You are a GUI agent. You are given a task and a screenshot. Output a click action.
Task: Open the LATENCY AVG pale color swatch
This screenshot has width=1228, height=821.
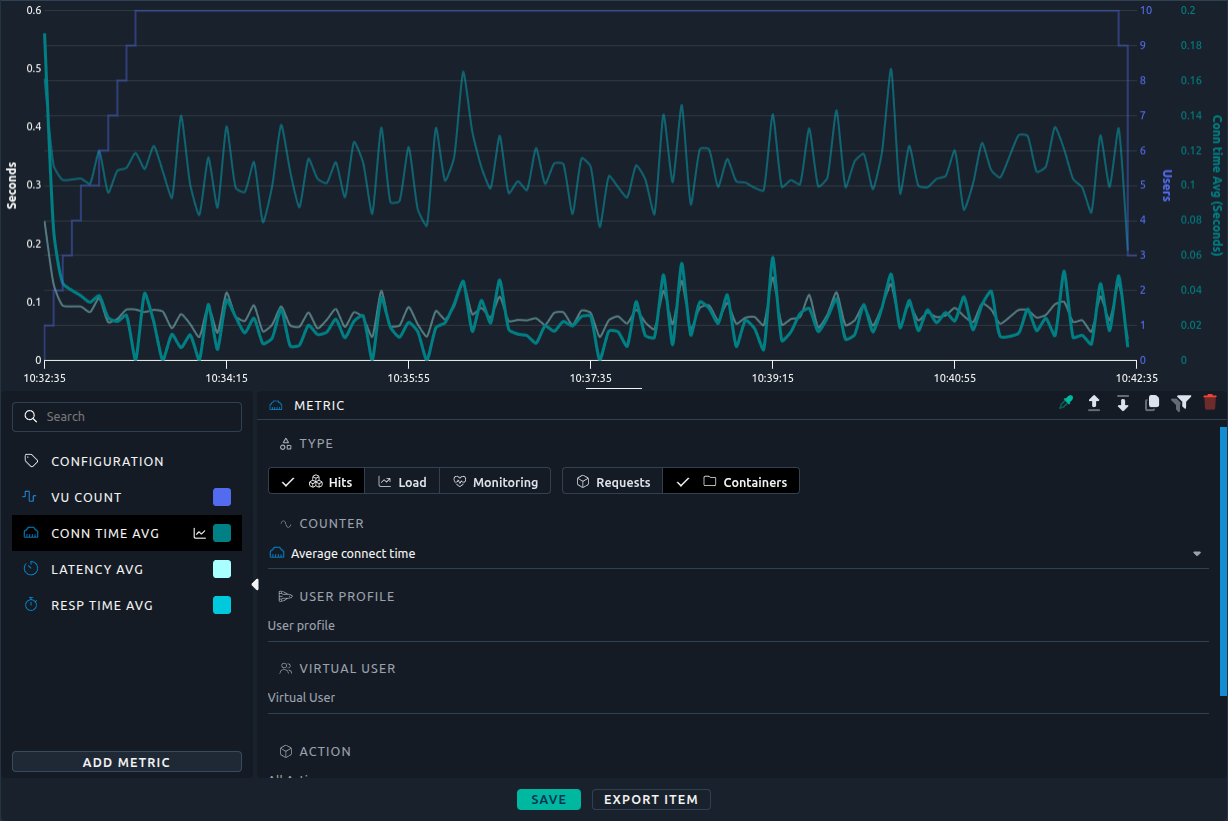(x=222, y=569)
